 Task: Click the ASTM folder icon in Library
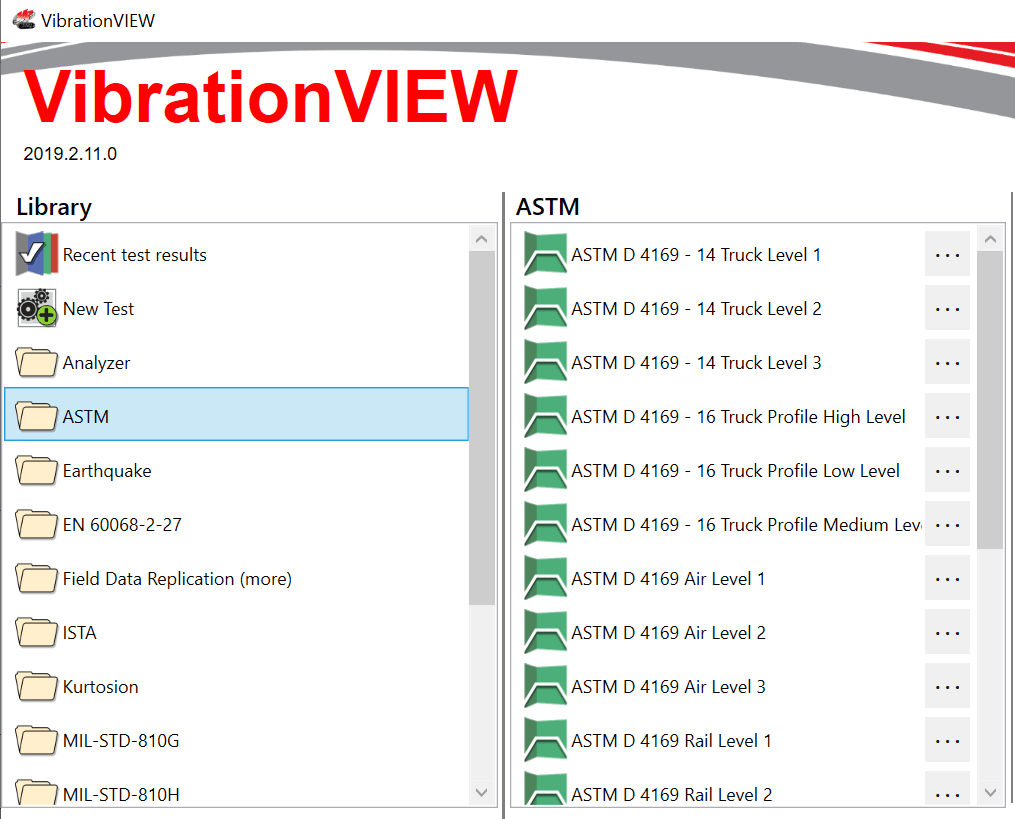(x=37, y=416)
